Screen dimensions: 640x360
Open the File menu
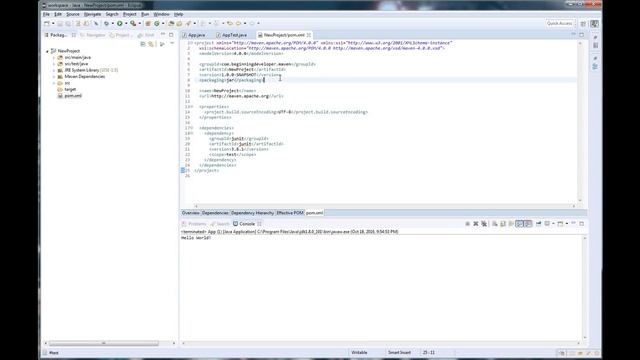pos(46,14)
